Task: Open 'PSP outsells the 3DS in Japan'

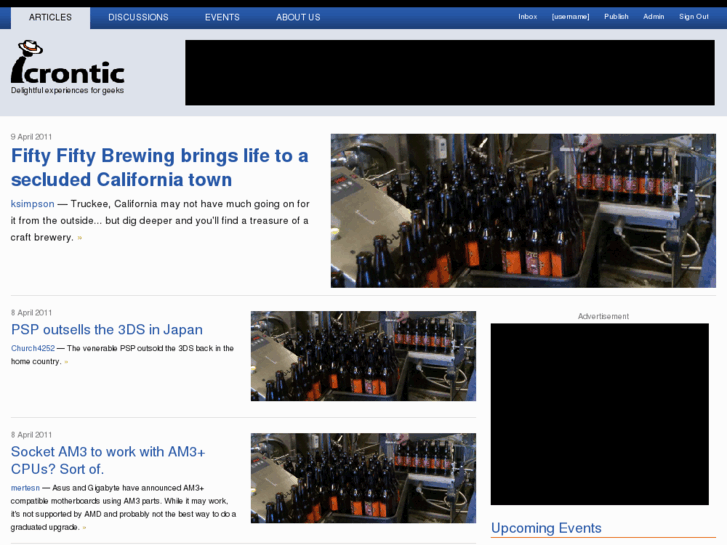Action: (x=107, y=329)
